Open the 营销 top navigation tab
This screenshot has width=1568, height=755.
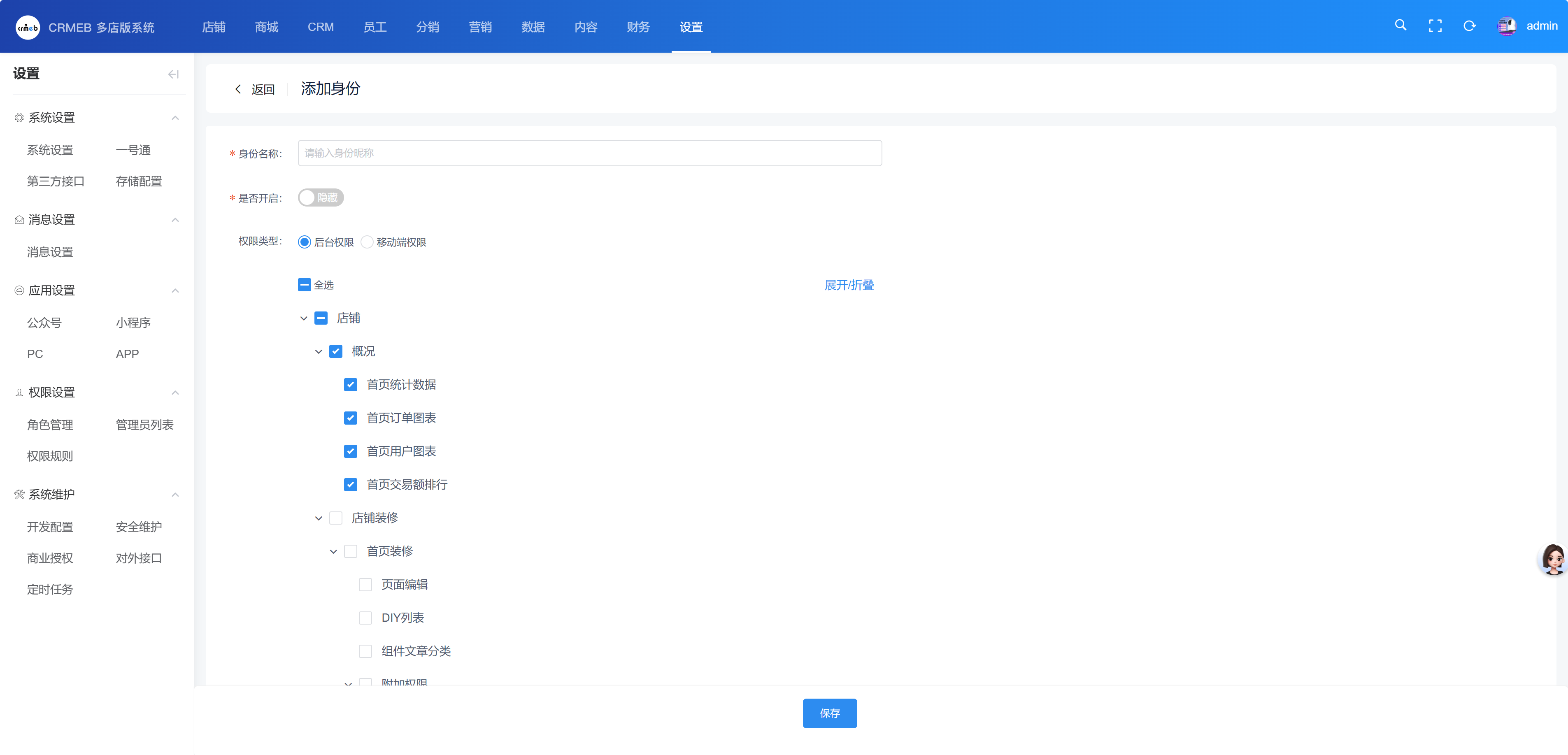[x=479, y=27]
